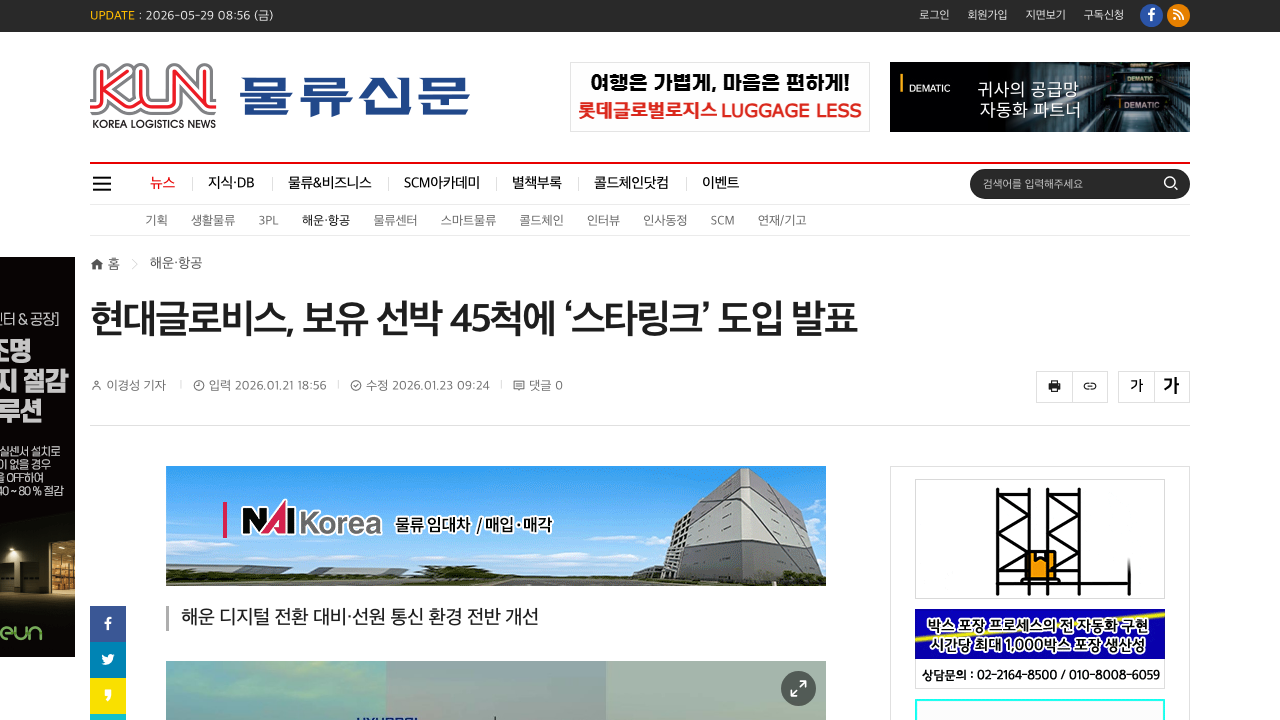Select the 콜드체인 submenu

[x=541, y=220]
